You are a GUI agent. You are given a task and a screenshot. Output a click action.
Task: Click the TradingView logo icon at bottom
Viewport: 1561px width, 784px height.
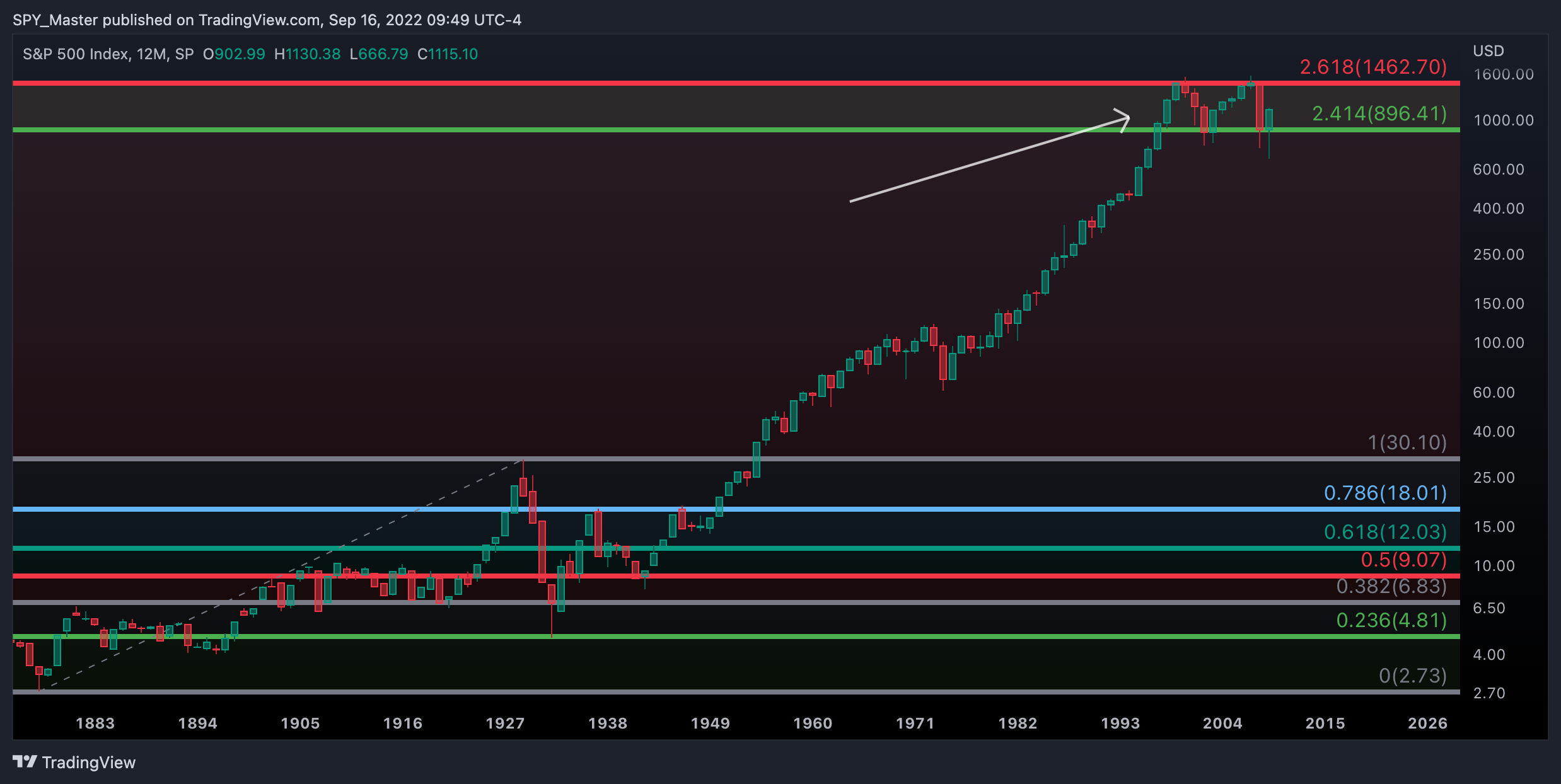point(25,762)
